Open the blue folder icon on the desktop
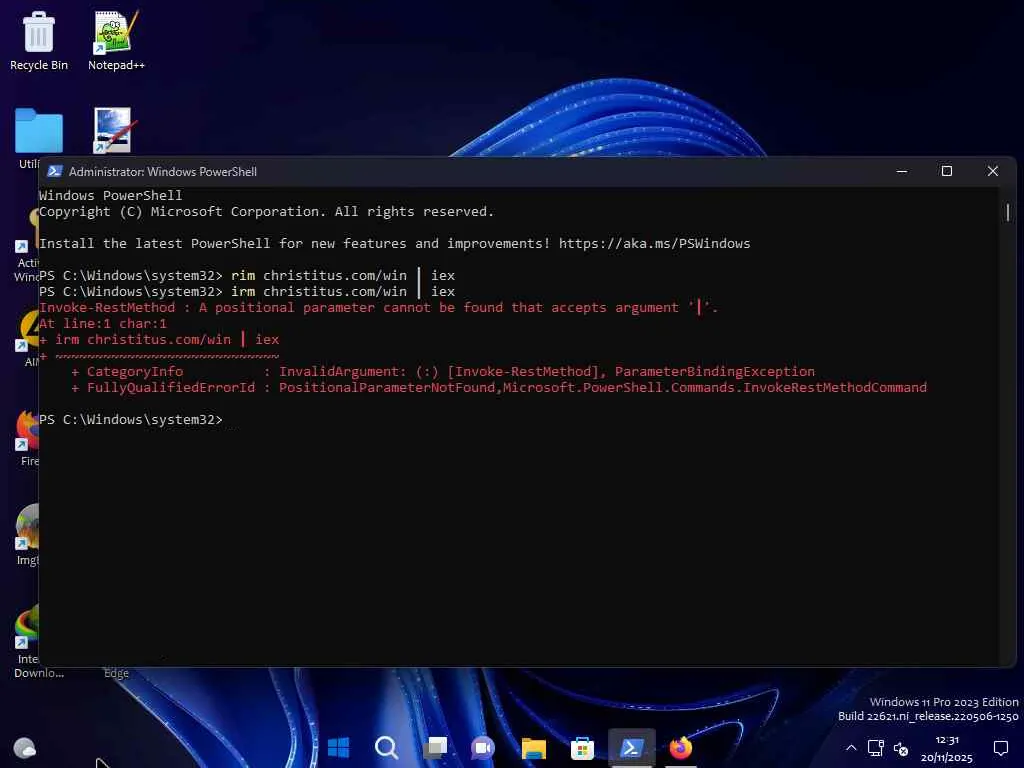The width and height of the screenshot is (1024, 768). (39, 131)
